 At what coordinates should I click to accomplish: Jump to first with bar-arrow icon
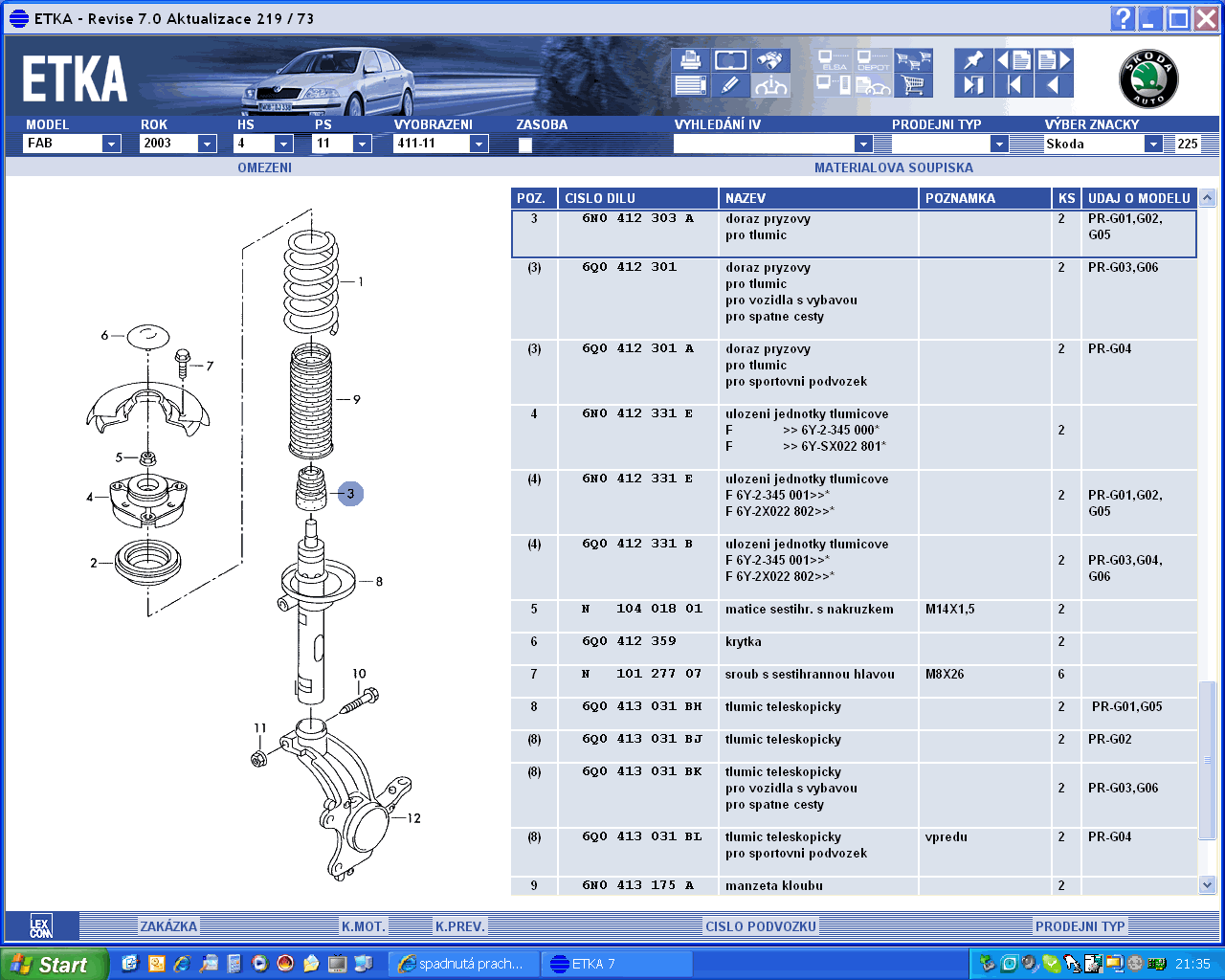[x=1013, y=85]
